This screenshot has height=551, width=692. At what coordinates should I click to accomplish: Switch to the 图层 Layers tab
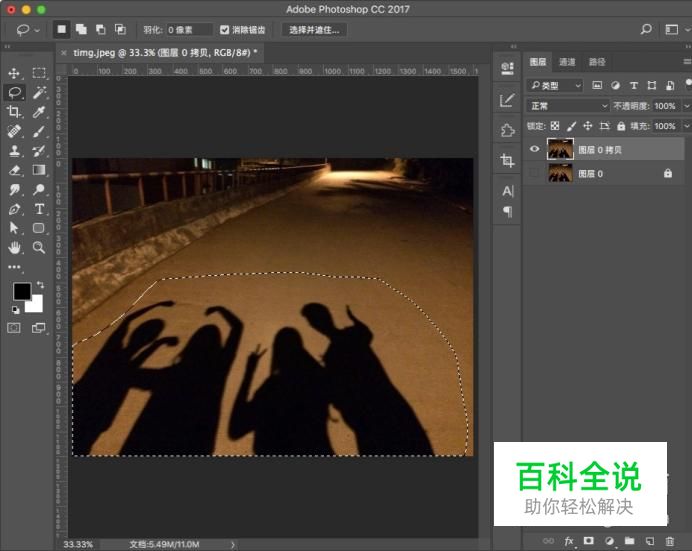[x=538, y=62]
